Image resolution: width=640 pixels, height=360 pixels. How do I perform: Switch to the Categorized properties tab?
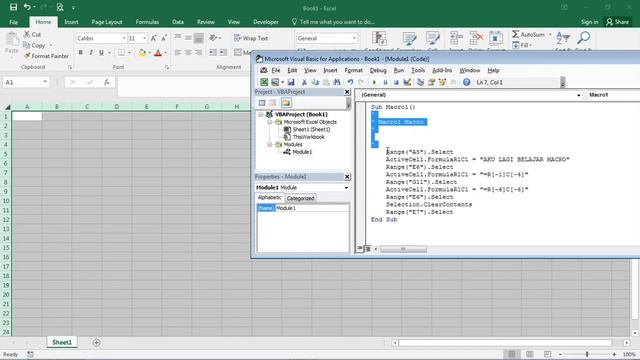(x=300, y=198)
